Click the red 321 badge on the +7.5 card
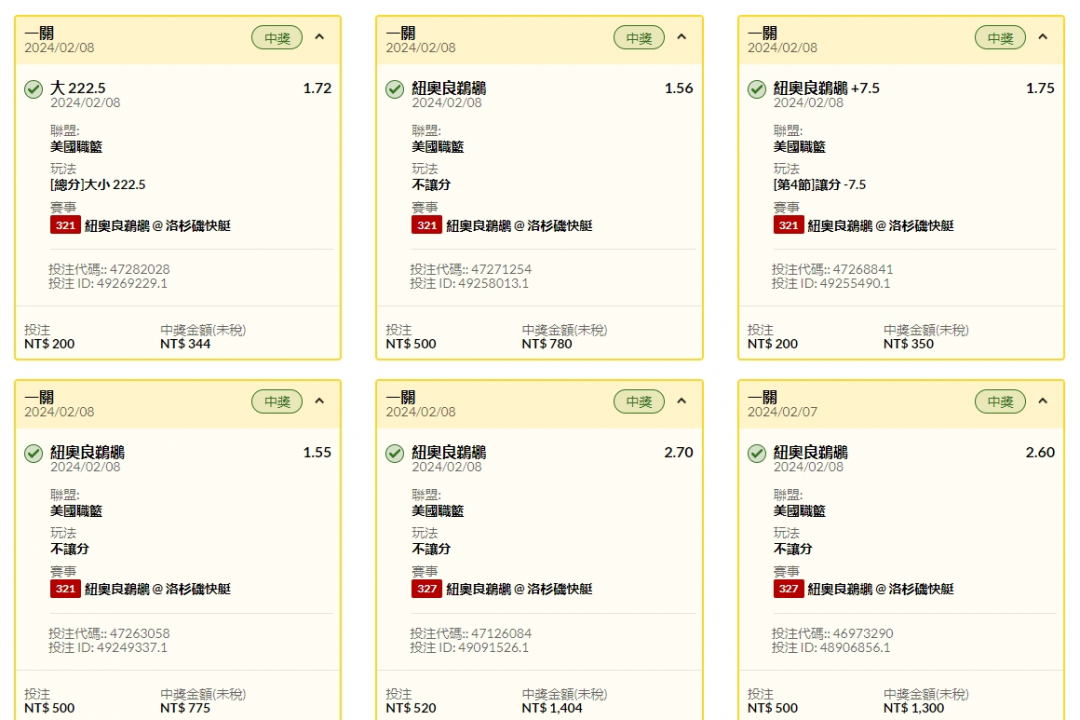1080x720 pixels. pyautogui.click(x=789, y=225)
